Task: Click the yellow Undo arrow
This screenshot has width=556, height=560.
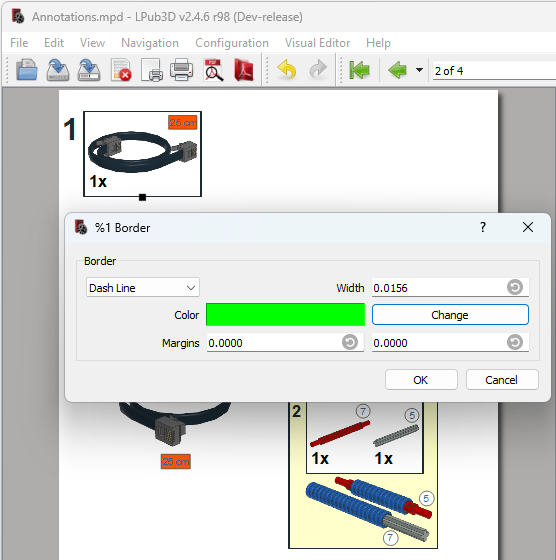Action: point(287,69)
